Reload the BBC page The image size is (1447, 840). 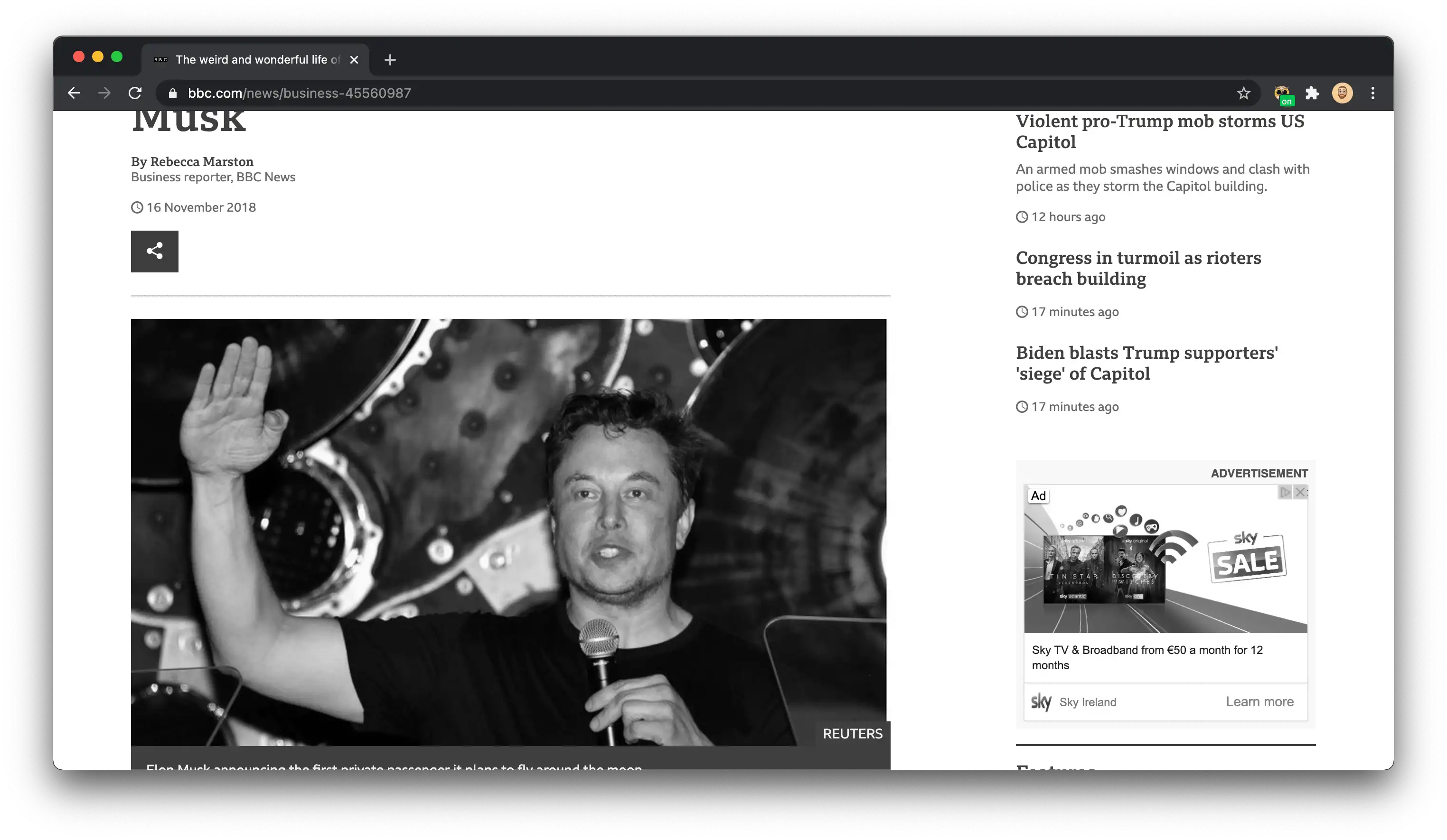[x=135, y=93]
